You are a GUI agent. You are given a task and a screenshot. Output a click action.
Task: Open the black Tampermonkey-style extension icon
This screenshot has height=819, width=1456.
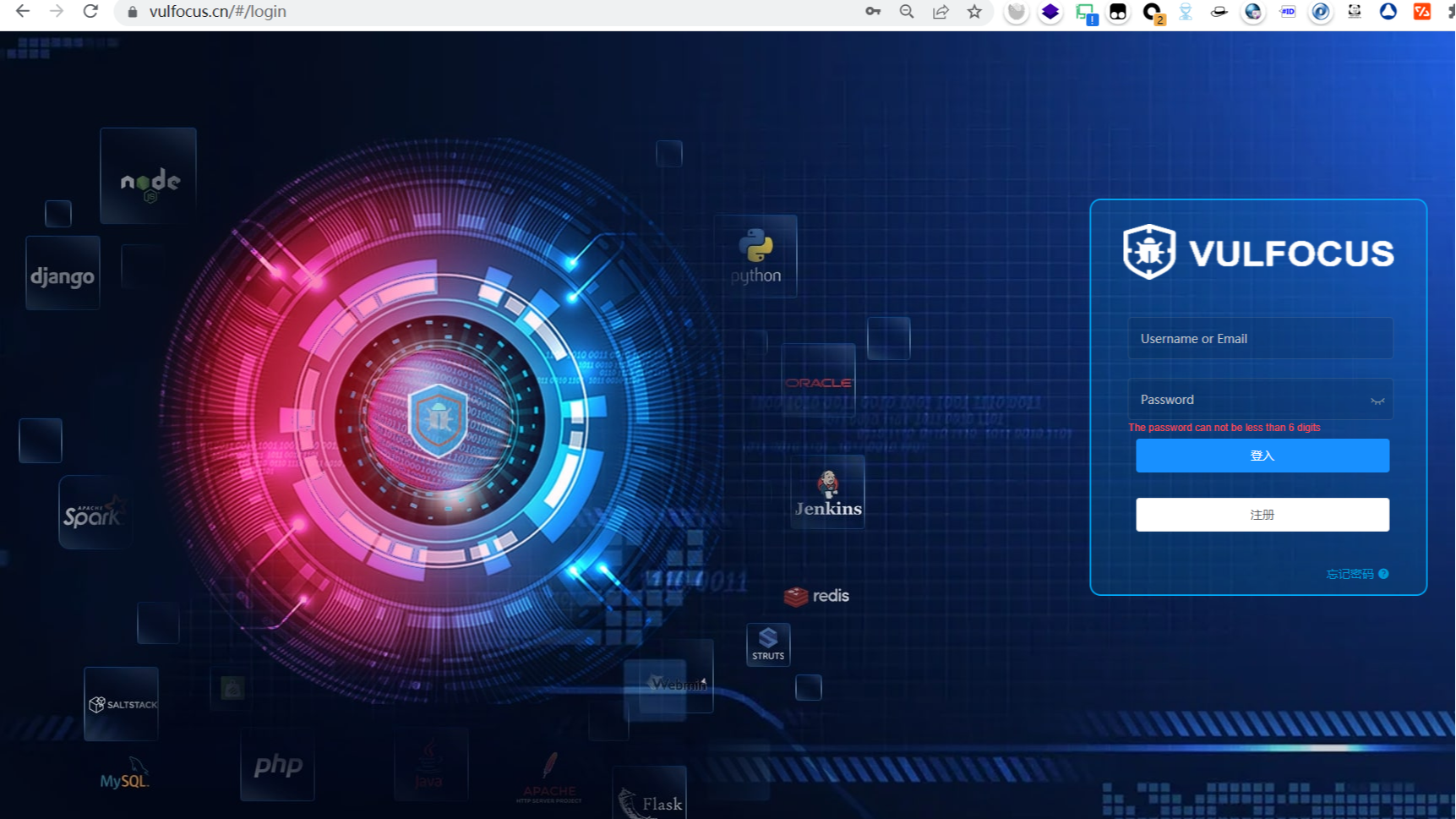coord(1118,12)
